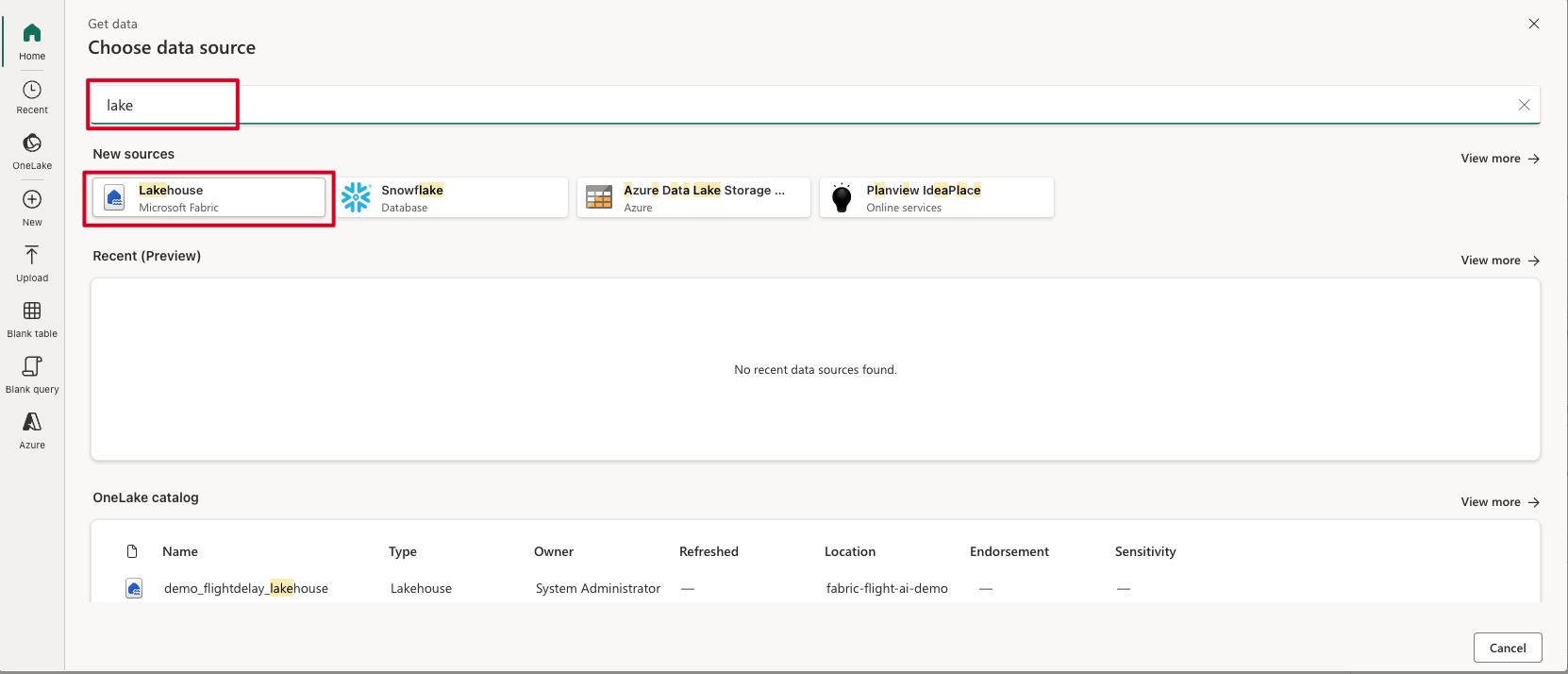The width and height of the screenshot is (1568, 674).
Task: Select the demo_flightdelay_lakehouse catalog row
Action: coord(246,588)
